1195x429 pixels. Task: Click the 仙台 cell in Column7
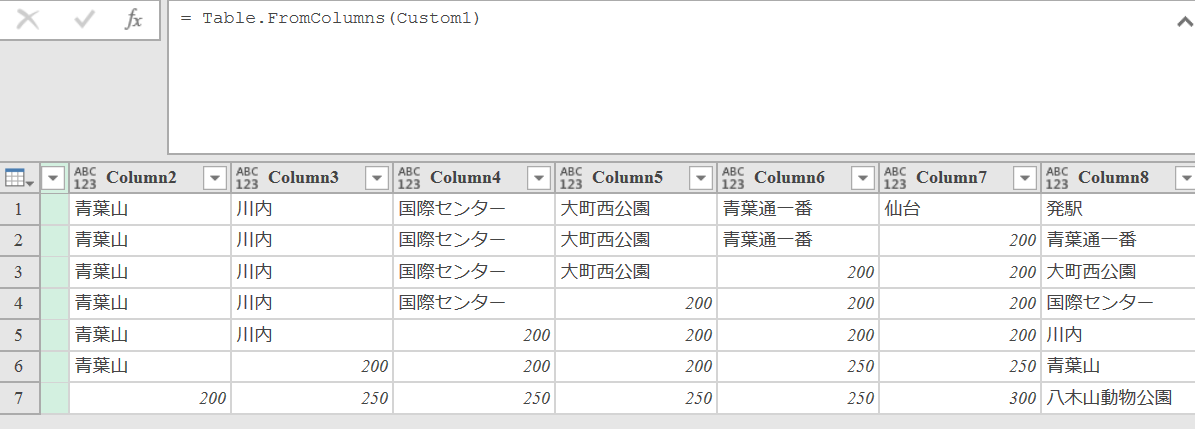[960, 209]
